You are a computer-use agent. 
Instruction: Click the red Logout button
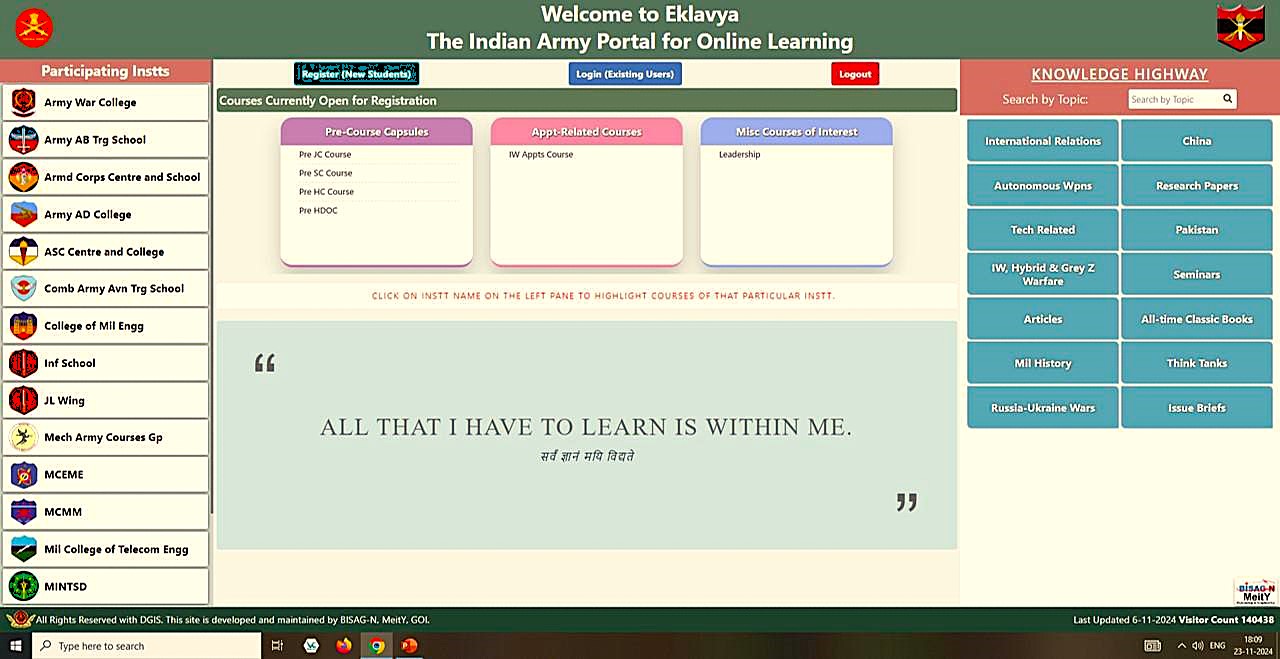pos(855,74)
